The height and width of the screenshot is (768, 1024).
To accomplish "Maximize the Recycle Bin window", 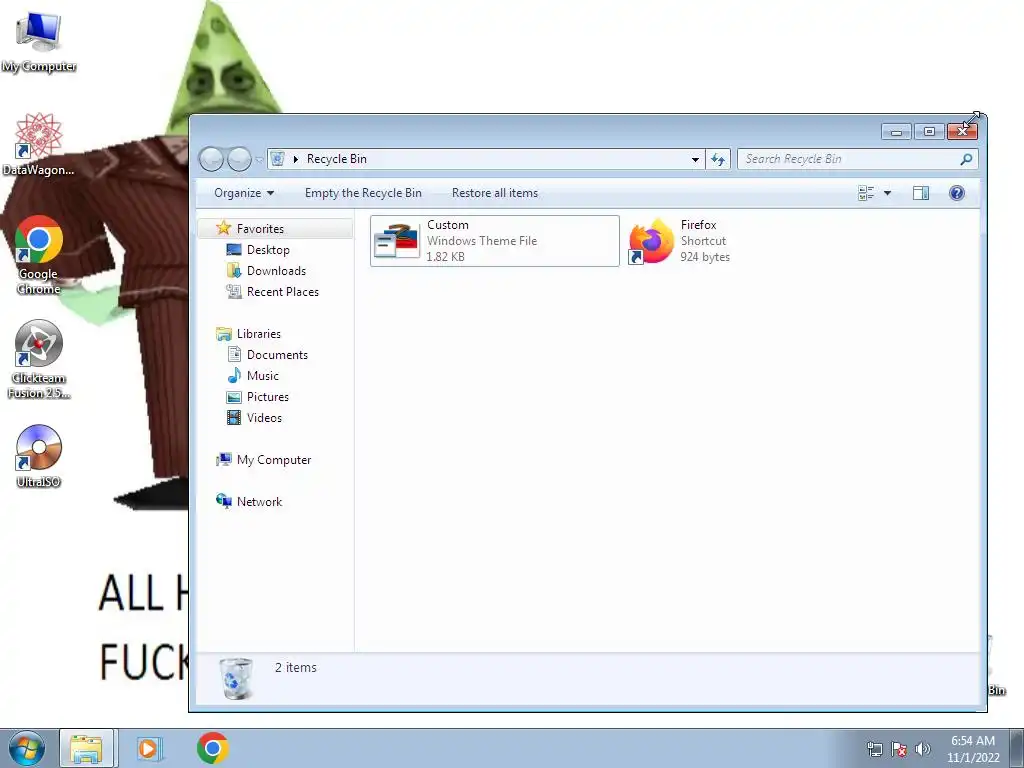I will pos(929,131).
